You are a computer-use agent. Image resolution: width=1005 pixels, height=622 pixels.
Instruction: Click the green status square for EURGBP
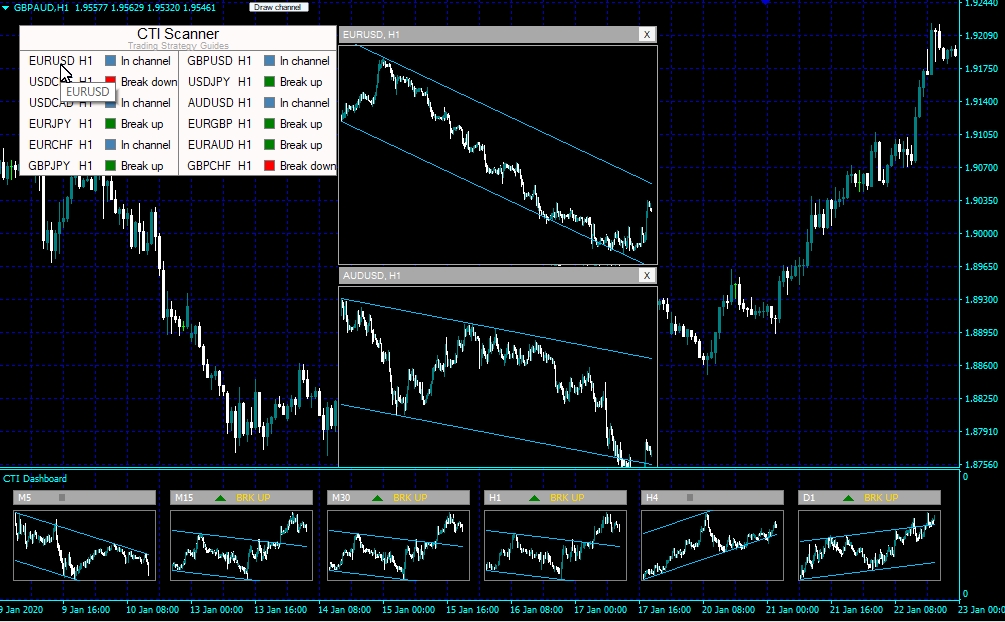[x=269, y=124]
